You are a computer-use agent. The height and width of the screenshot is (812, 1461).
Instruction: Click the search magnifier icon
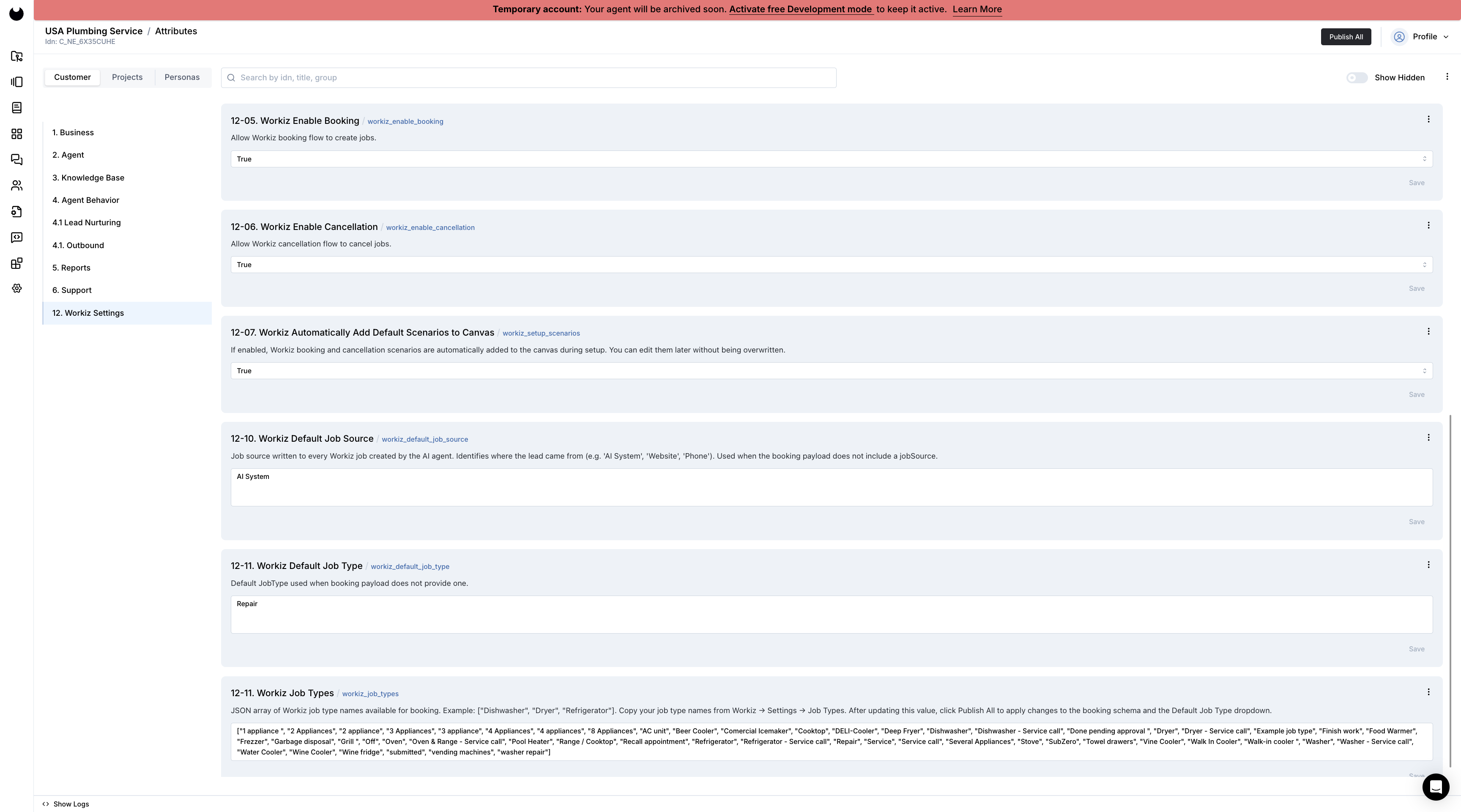click(x=231, y=78)
